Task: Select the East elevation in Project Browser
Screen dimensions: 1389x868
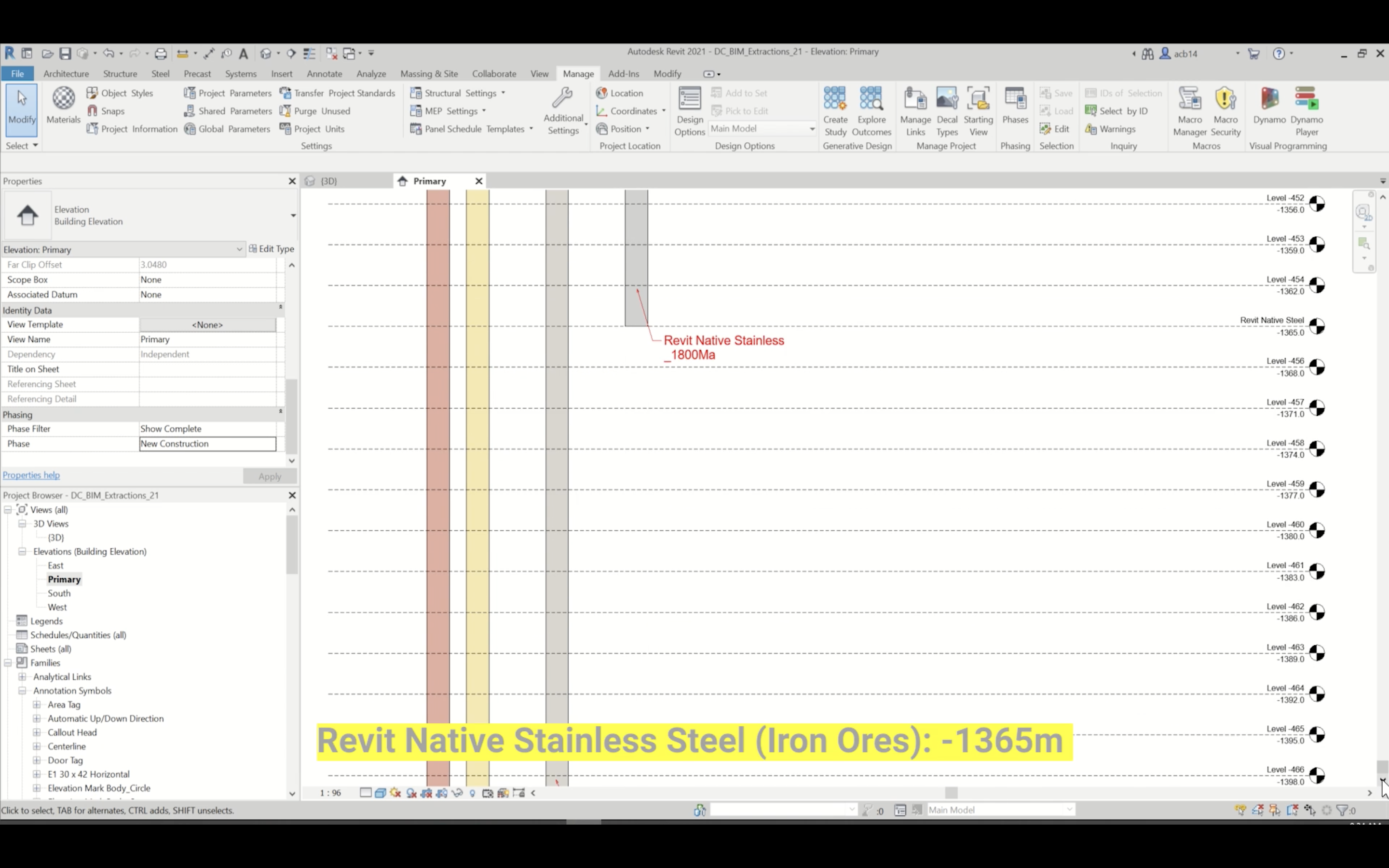Action: click(55, 566)
